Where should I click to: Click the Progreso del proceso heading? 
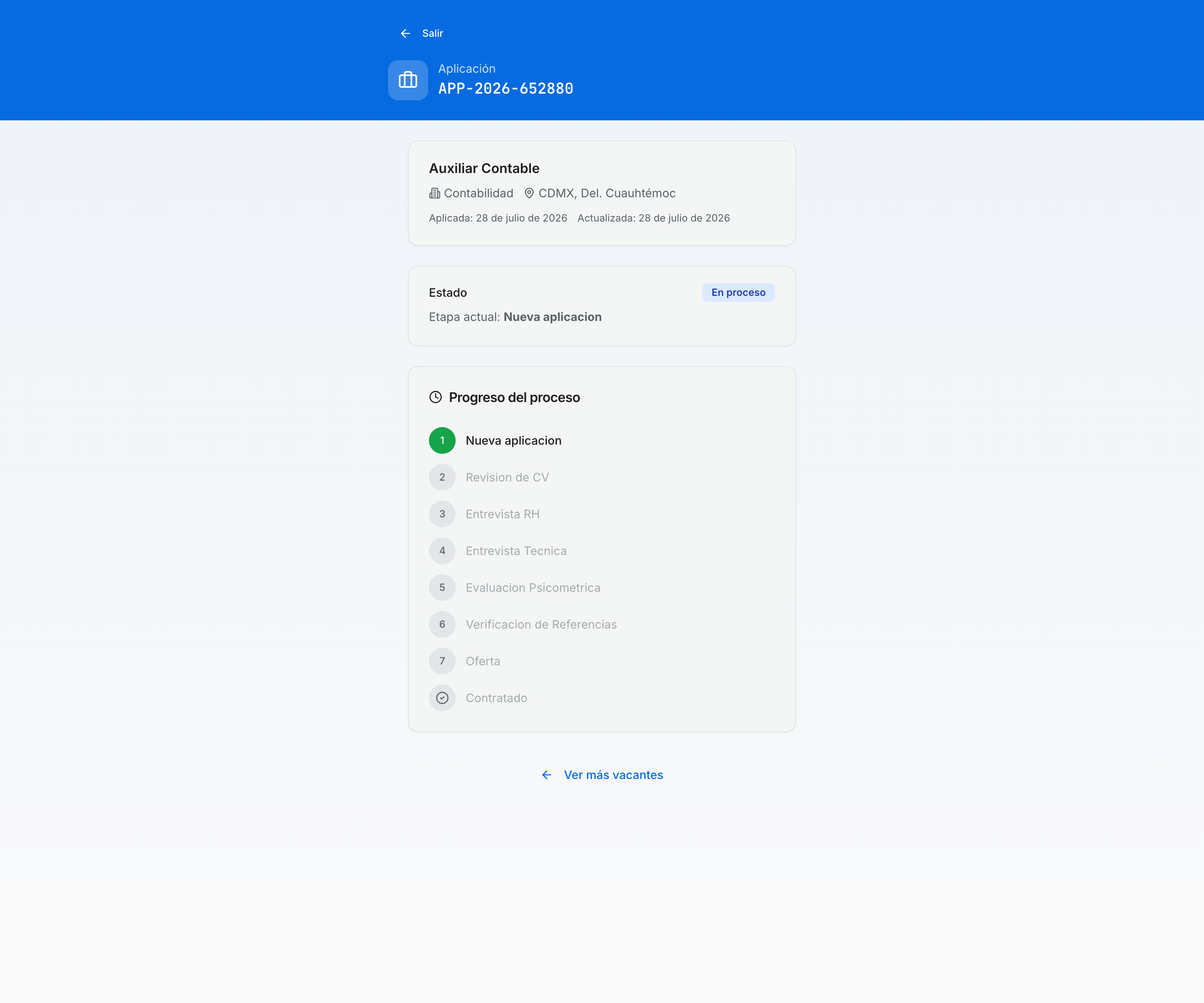[514, 397]
